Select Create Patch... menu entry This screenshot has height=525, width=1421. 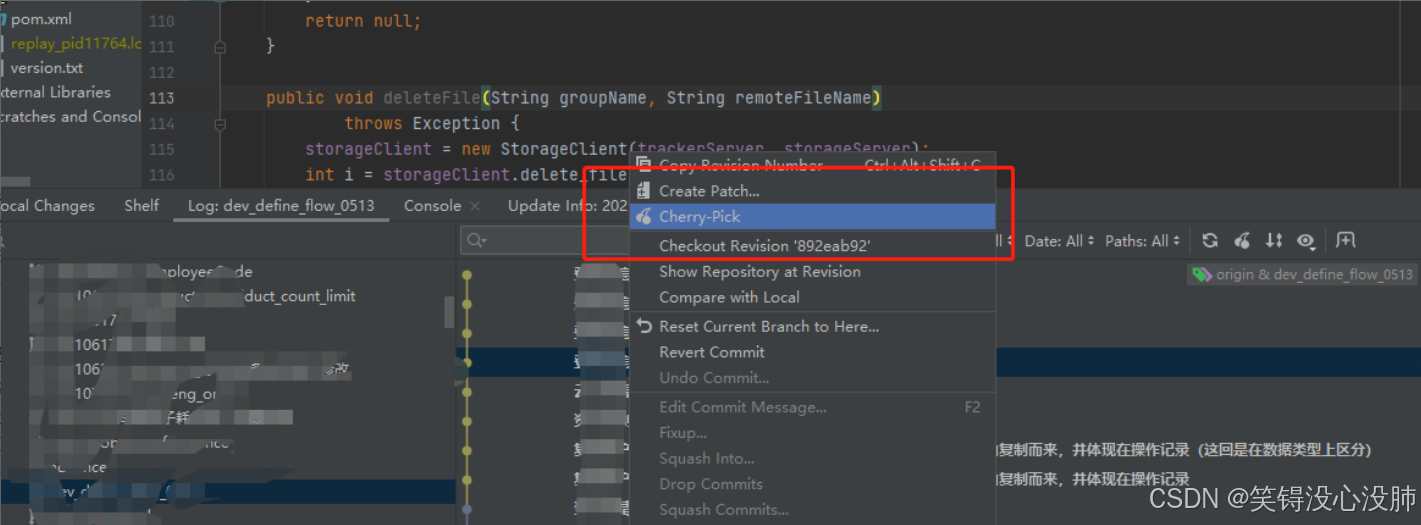click(709, 191)
